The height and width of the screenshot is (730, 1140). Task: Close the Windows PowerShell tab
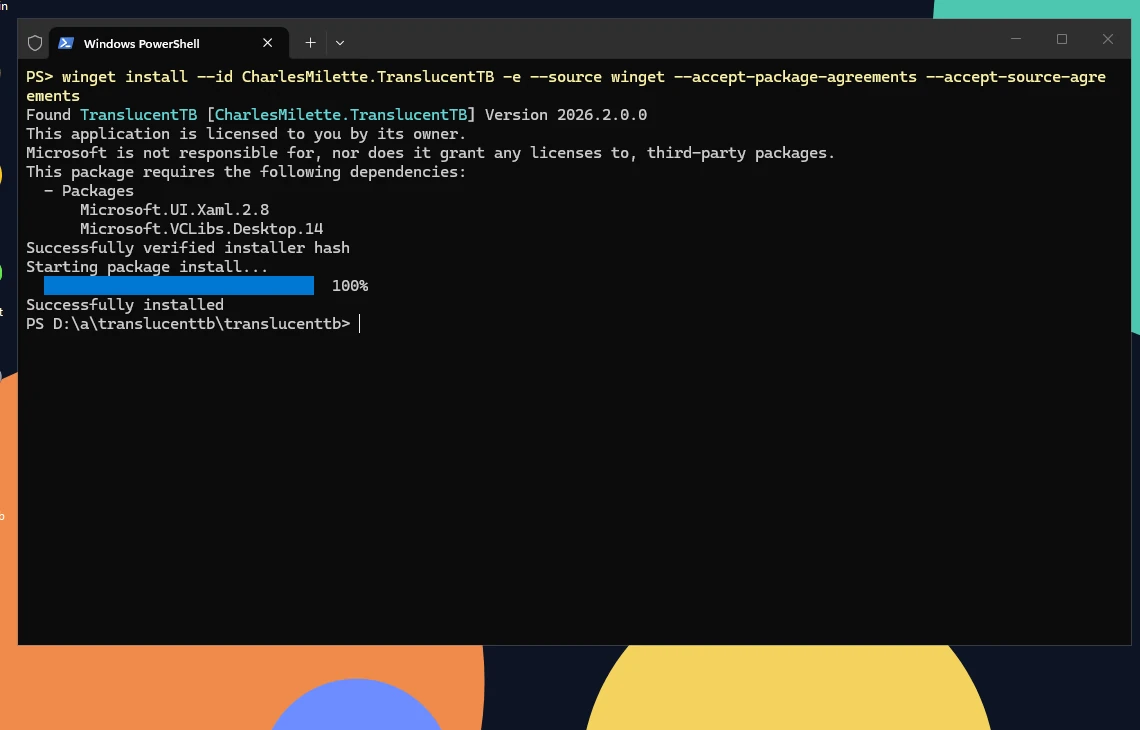click(x=268, y=43)
